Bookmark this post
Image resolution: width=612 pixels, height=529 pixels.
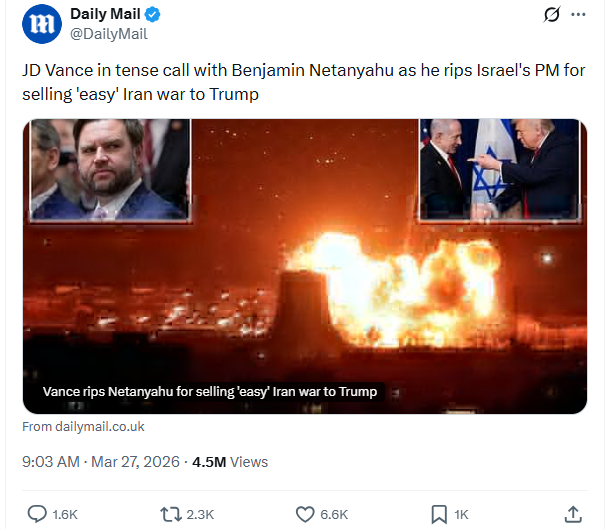(438, 514)
